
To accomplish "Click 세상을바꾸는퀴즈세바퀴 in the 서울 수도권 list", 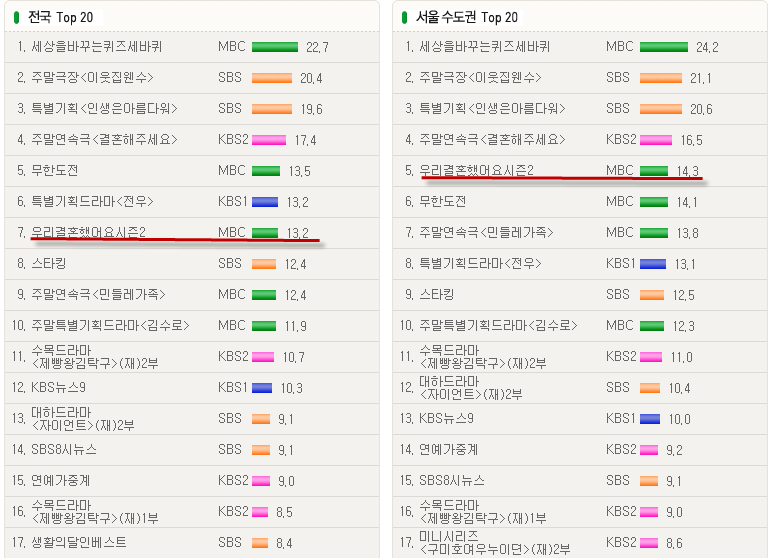I will (x=485, y=47).
